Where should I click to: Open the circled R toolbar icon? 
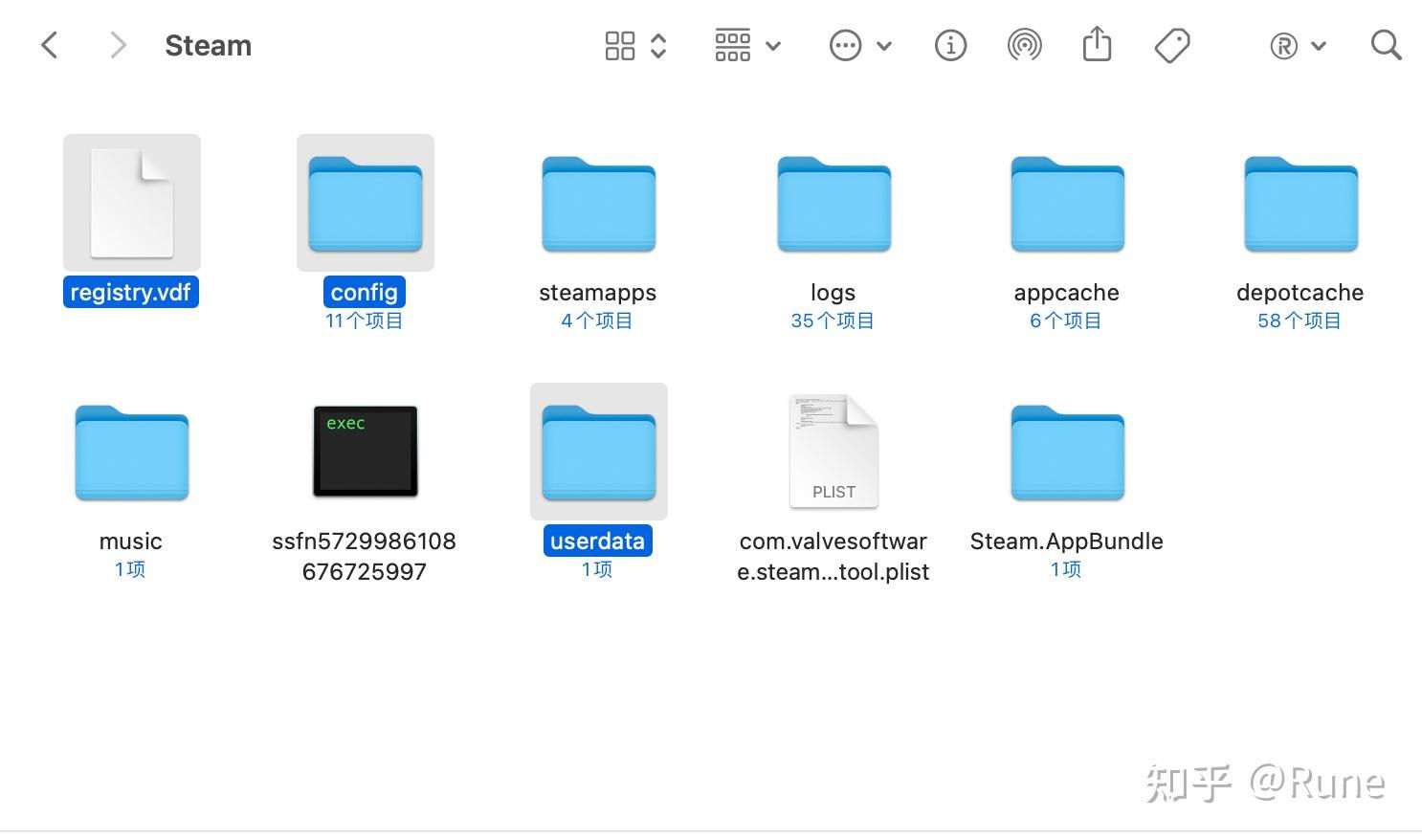1284,46
